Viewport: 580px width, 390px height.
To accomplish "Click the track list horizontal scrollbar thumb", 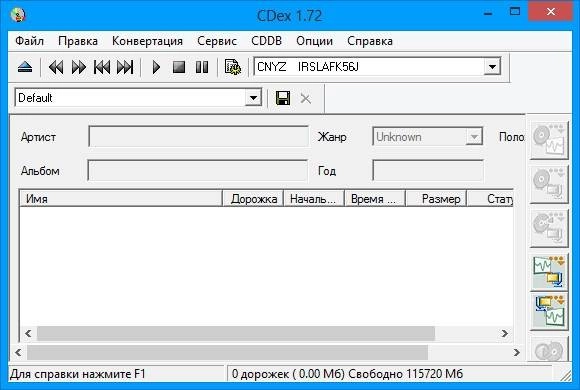I will pyautogui.click(x=236, y=333).
